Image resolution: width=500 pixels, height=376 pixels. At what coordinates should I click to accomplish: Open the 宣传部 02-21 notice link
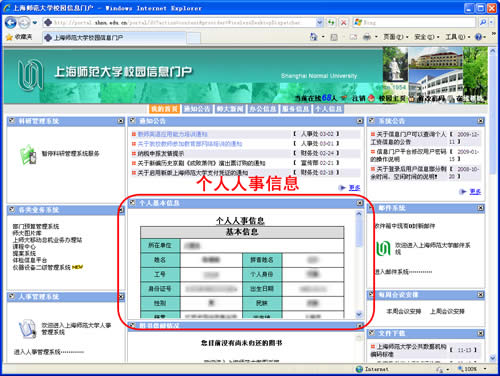point(201,163)
